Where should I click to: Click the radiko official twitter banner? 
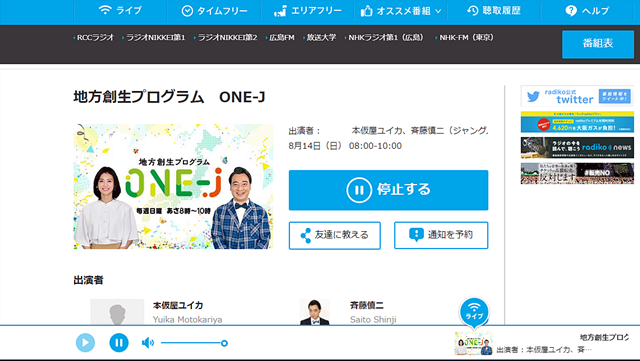(577, 96)
